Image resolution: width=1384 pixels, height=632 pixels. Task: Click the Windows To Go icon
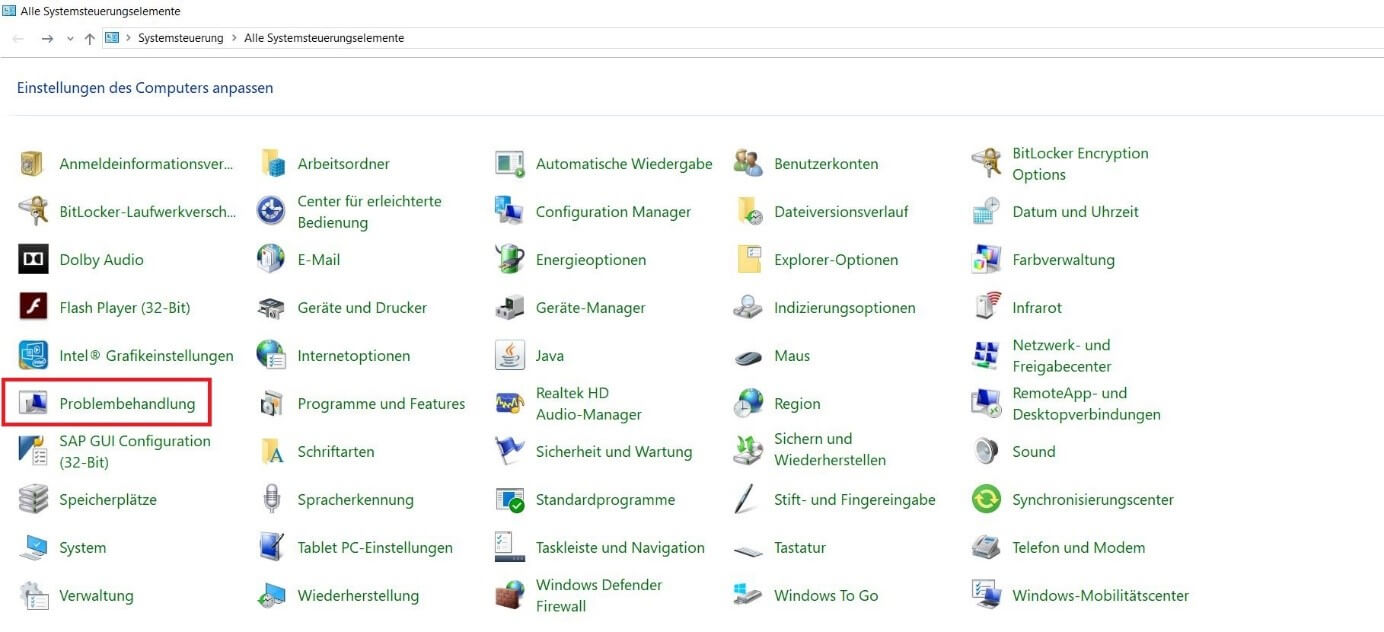point(748,595)
